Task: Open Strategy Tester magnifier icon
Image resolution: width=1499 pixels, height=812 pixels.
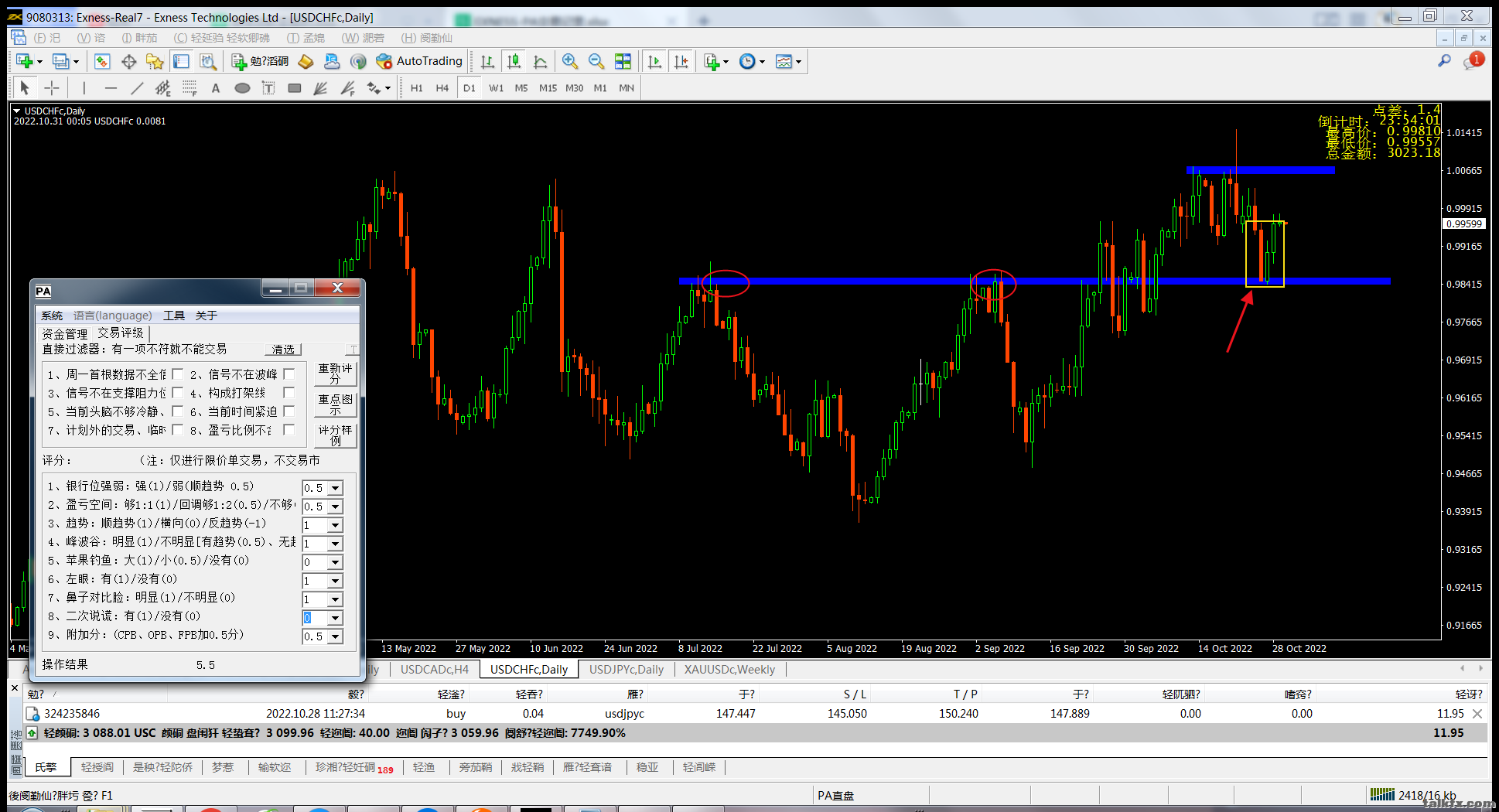Action: point(207,61)
